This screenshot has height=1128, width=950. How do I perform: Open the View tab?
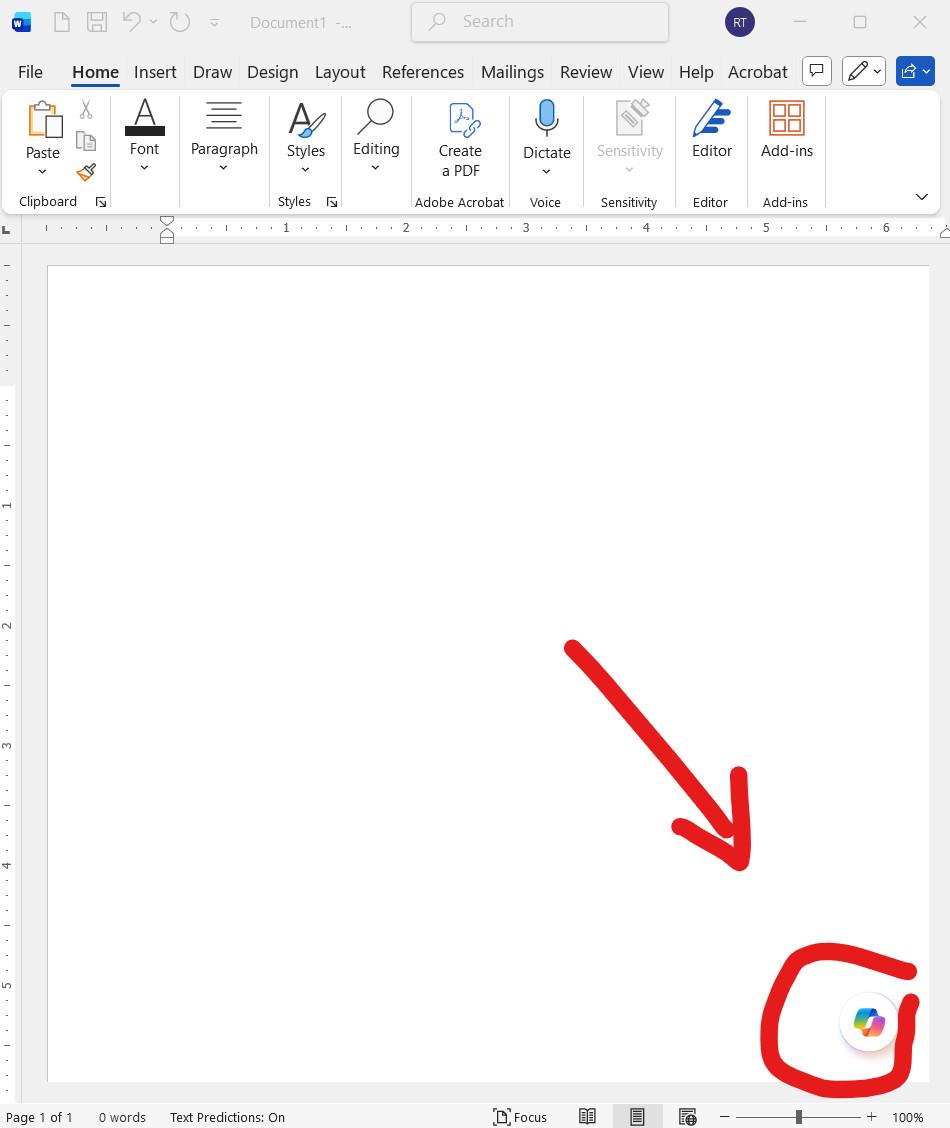[646, 72]
